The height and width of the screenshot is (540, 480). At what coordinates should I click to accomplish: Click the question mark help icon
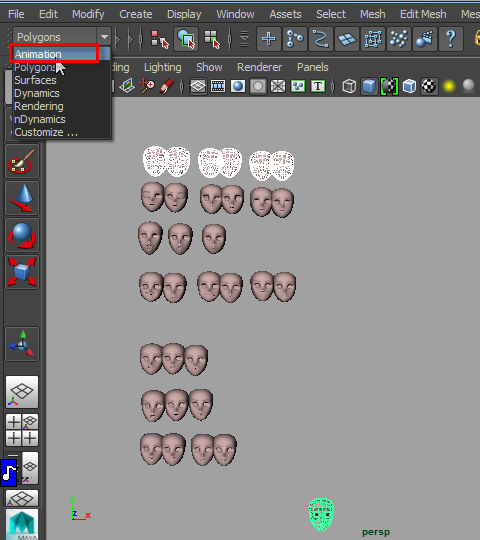pyautogui.click(x=451, y=39)
